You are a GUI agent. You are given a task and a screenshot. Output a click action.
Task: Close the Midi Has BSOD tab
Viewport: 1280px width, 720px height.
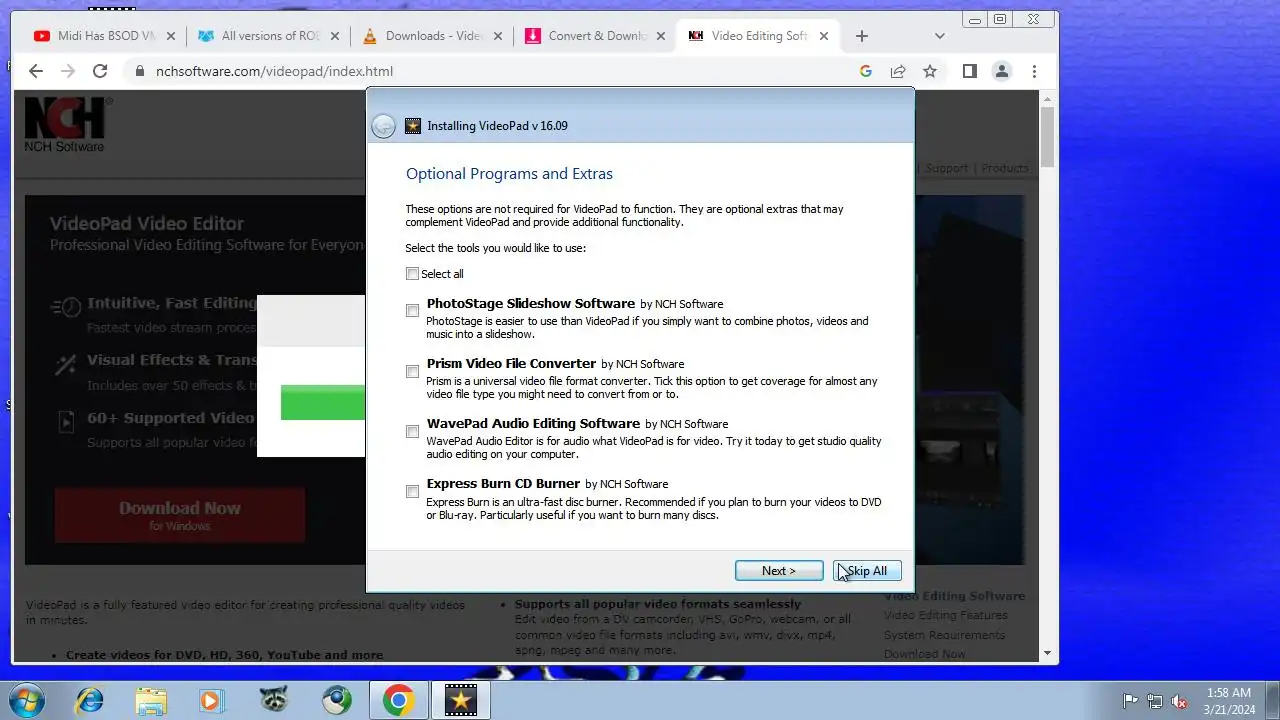pos(170,36)
